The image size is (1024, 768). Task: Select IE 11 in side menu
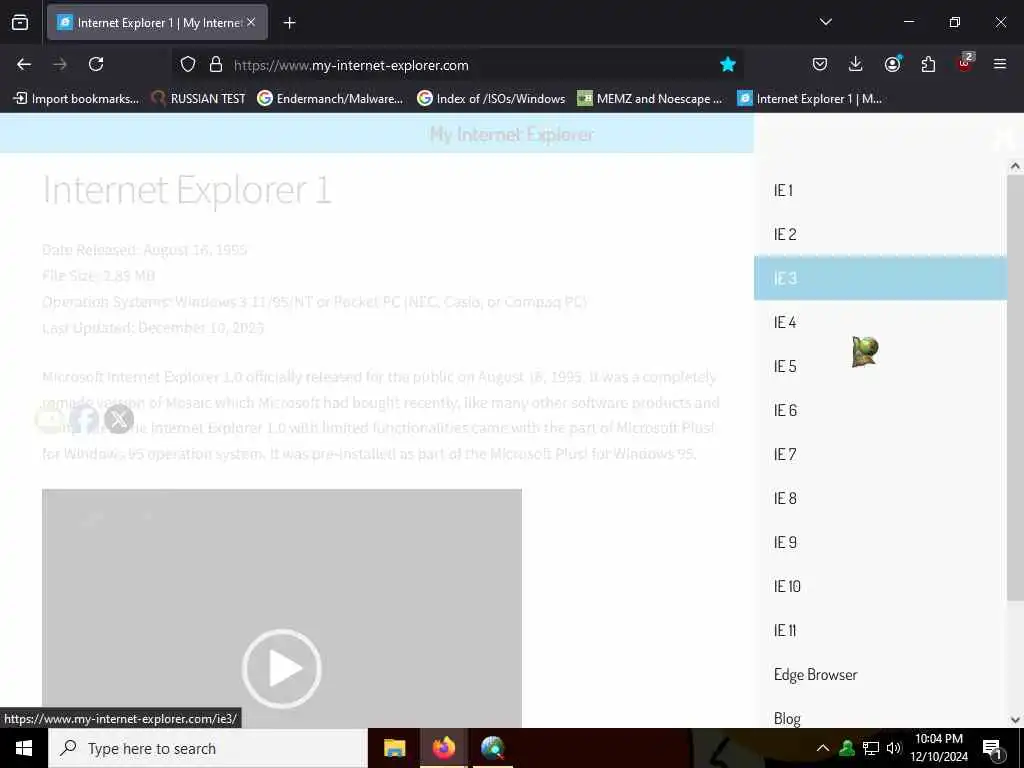pyautogui.click(x=880, y=630)
